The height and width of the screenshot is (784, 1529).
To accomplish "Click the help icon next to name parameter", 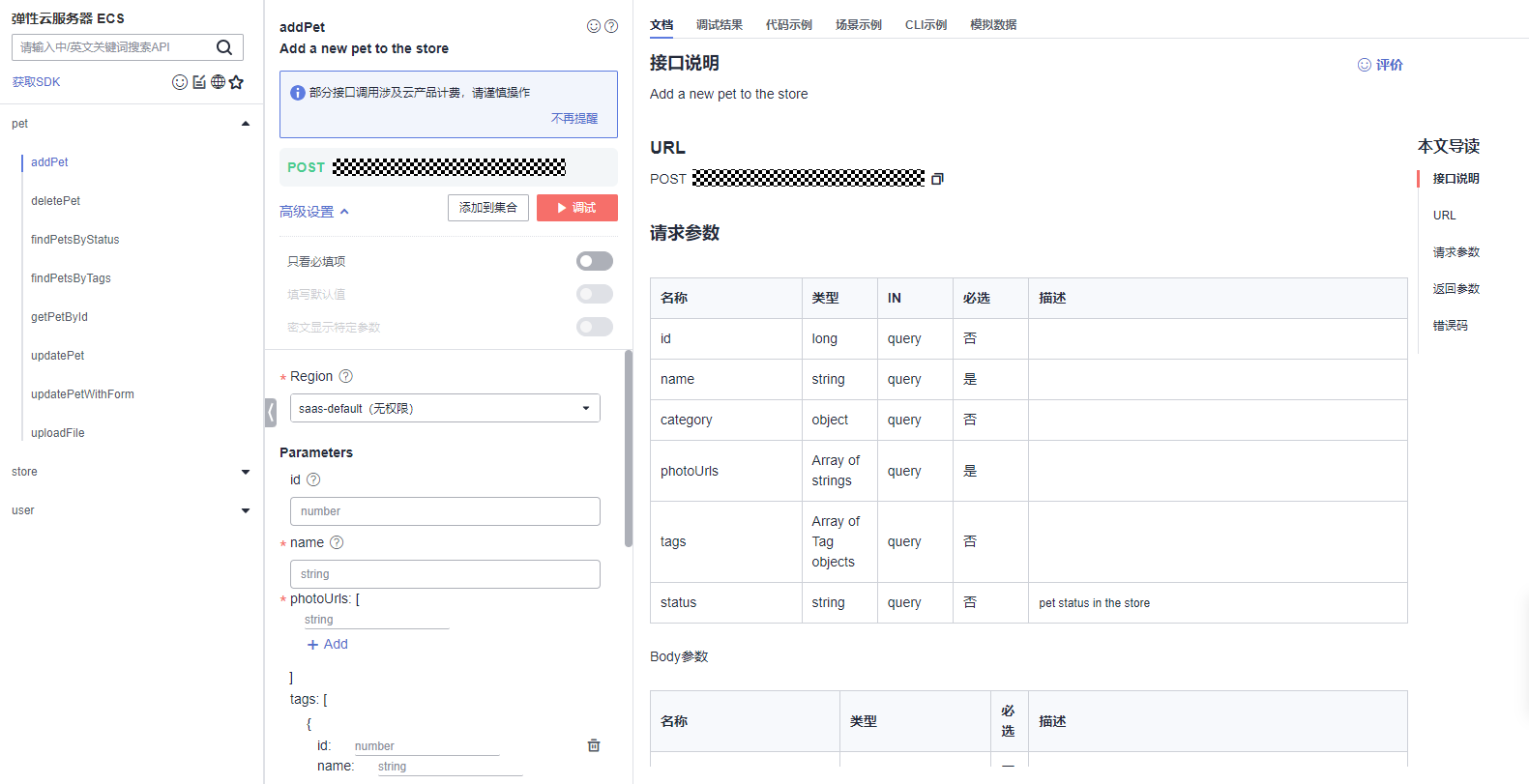I will click(x=337, y=542).
